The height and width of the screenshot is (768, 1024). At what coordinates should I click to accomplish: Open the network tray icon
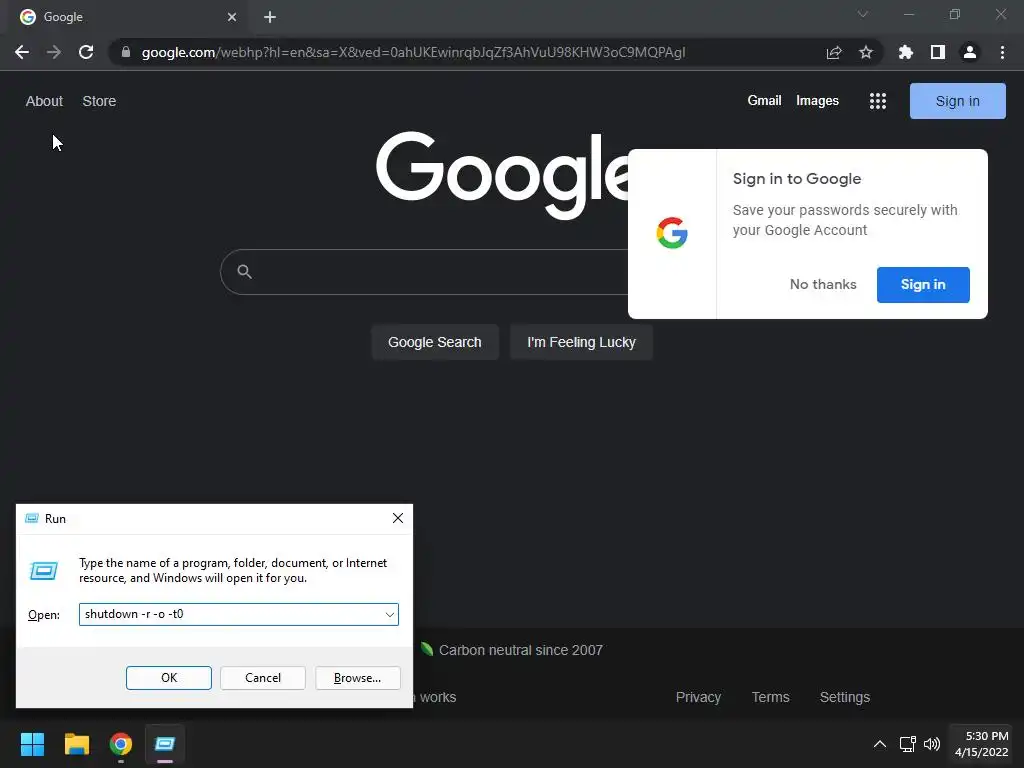click(x=907, y=744)
